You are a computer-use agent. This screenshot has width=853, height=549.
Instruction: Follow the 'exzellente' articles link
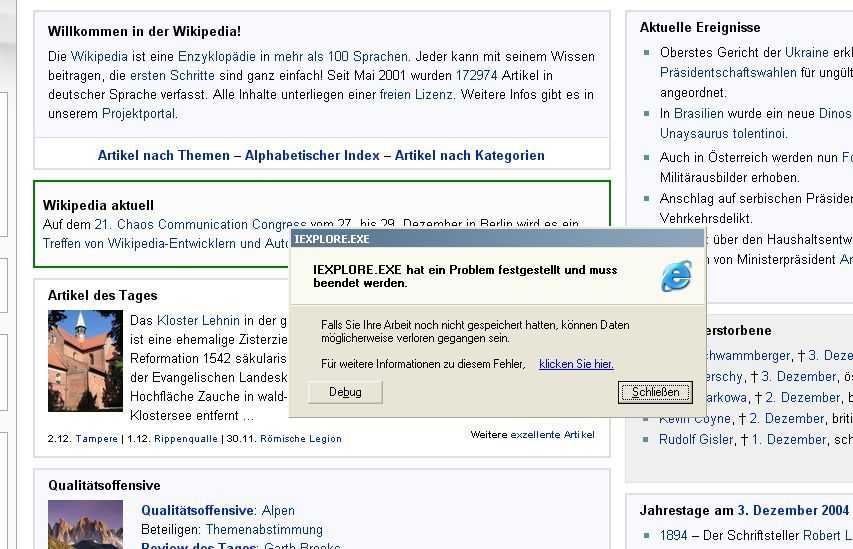535,435
